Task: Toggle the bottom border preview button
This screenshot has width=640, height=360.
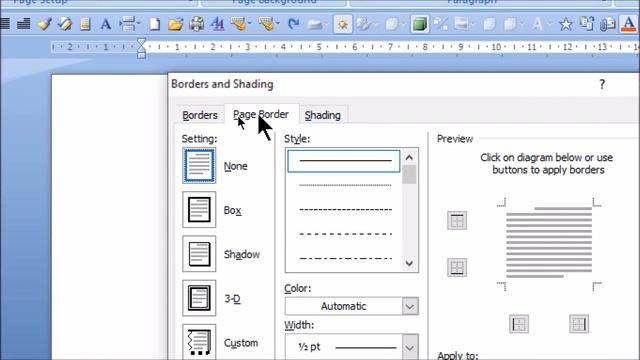Action: [457, 268]
